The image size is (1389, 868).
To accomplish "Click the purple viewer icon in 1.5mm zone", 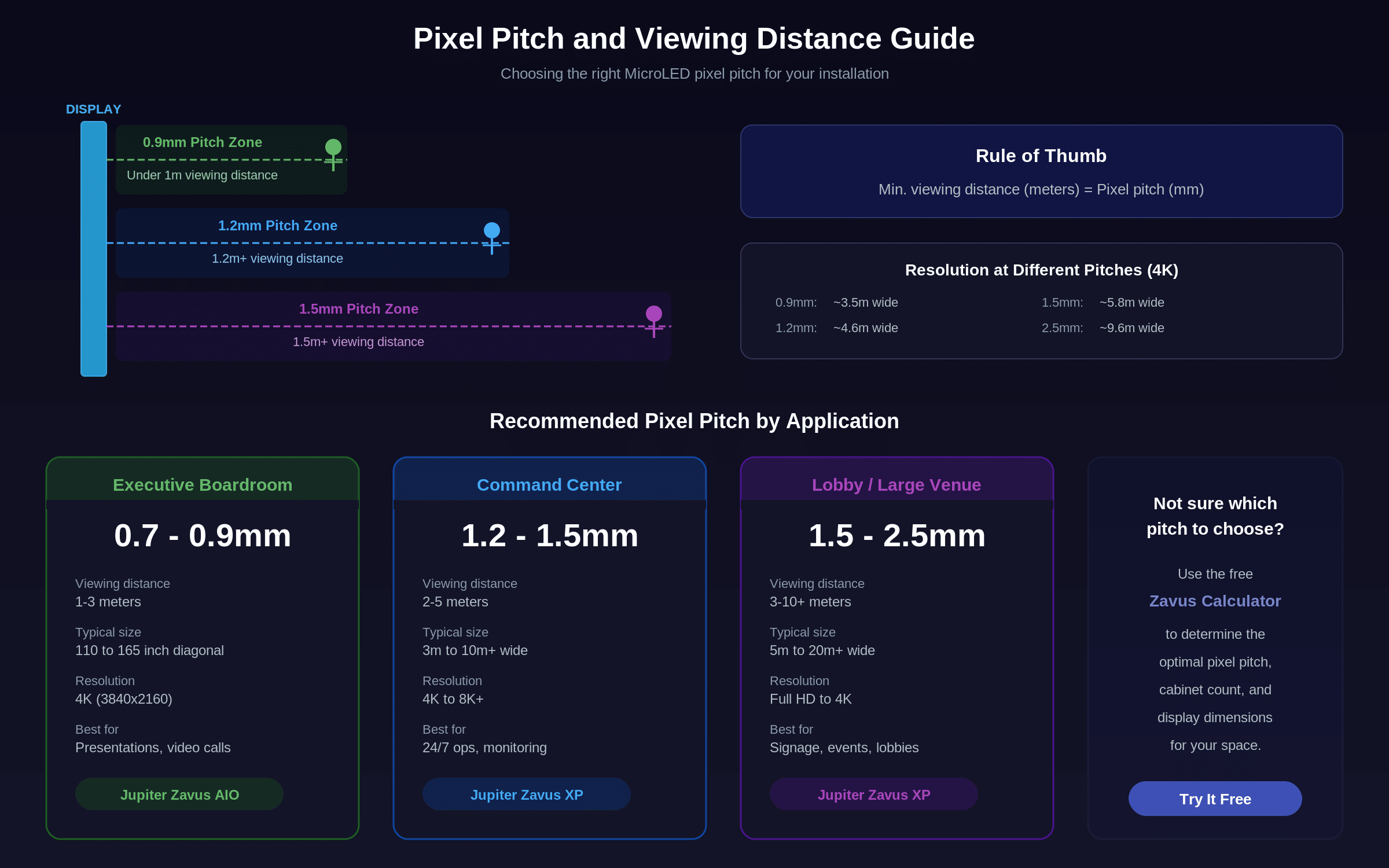I will point(654,321).
